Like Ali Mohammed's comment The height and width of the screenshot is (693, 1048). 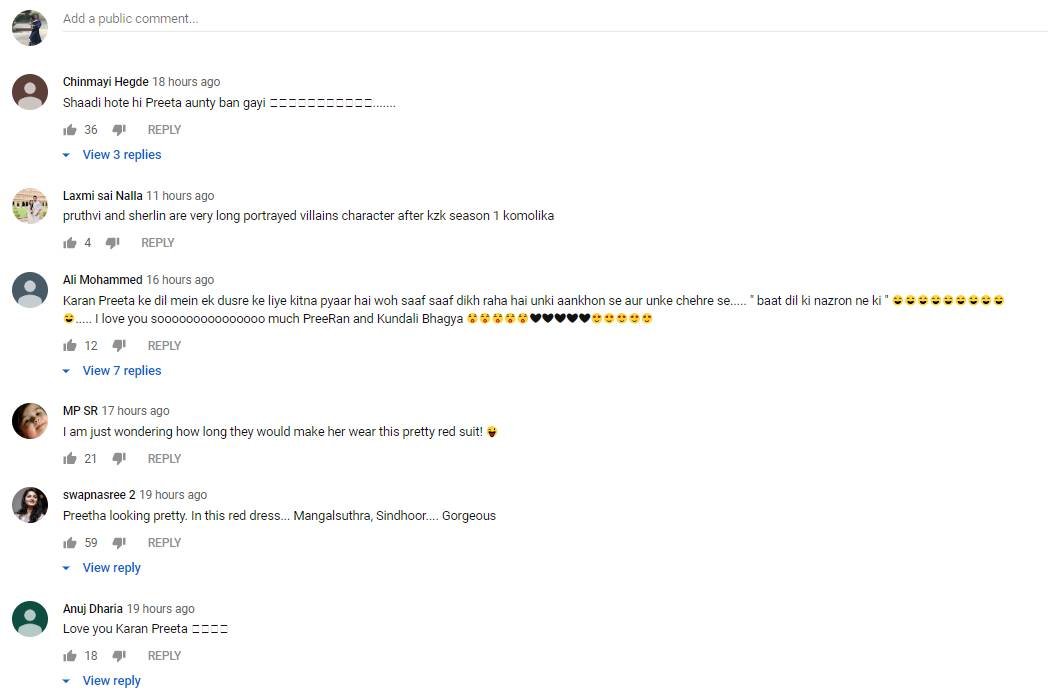point(70,345)
